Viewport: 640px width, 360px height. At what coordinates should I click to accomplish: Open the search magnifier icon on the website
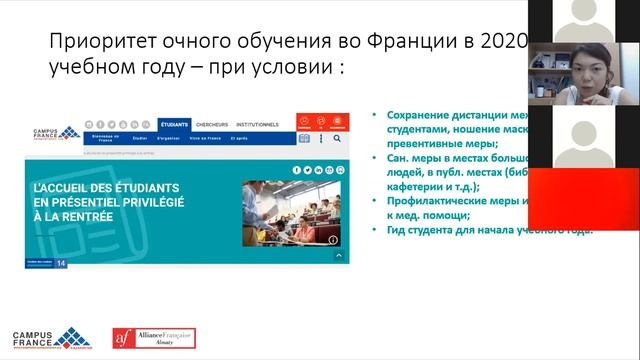[x=337, y=139]
